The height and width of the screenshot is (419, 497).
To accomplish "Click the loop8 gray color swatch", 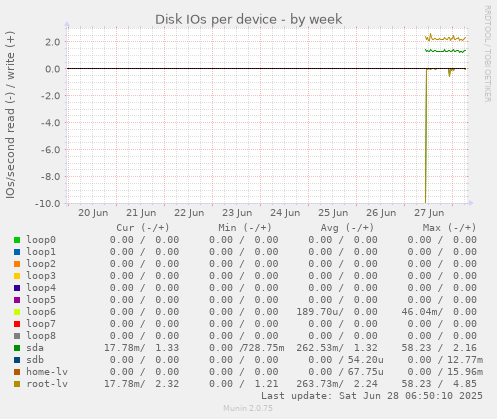I will click(x=17, y=336).
